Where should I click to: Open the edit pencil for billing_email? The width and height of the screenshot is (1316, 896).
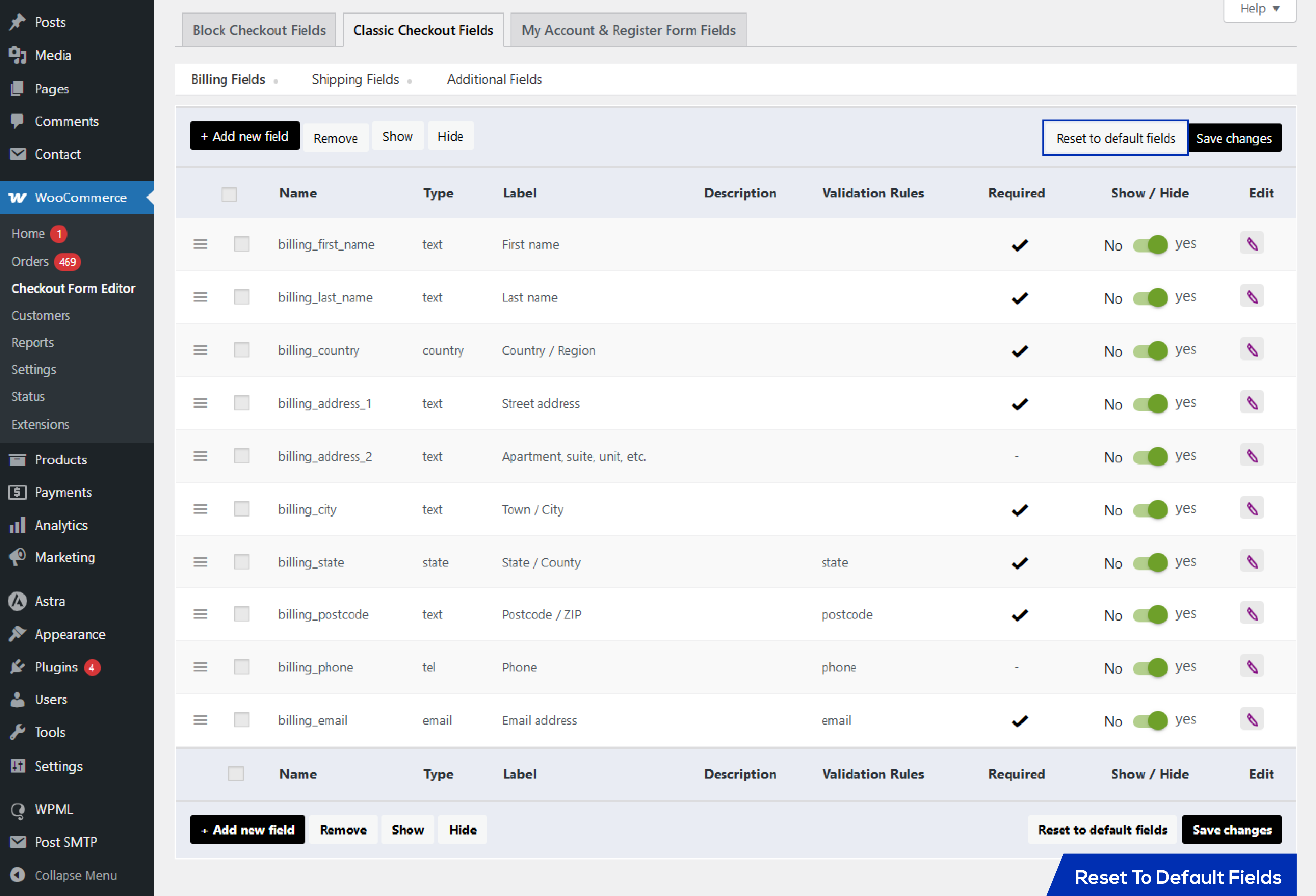coord(1251,720)
